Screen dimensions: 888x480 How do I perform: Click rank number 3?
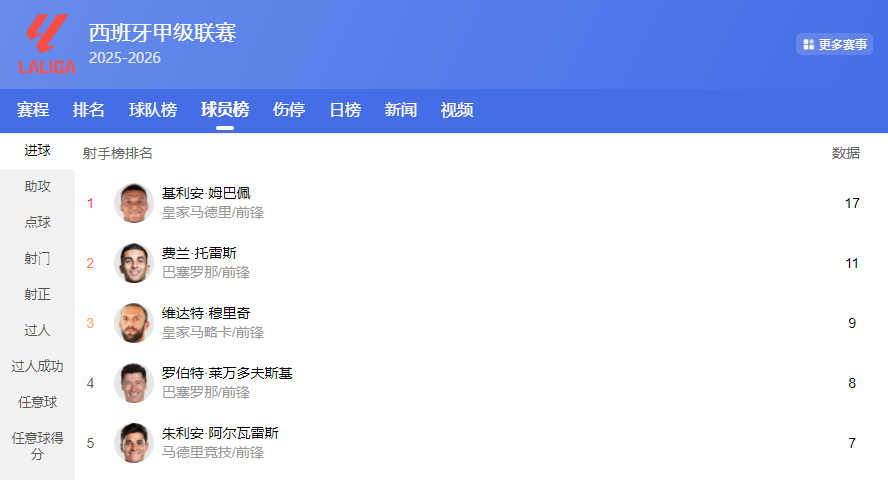point(90,323)
